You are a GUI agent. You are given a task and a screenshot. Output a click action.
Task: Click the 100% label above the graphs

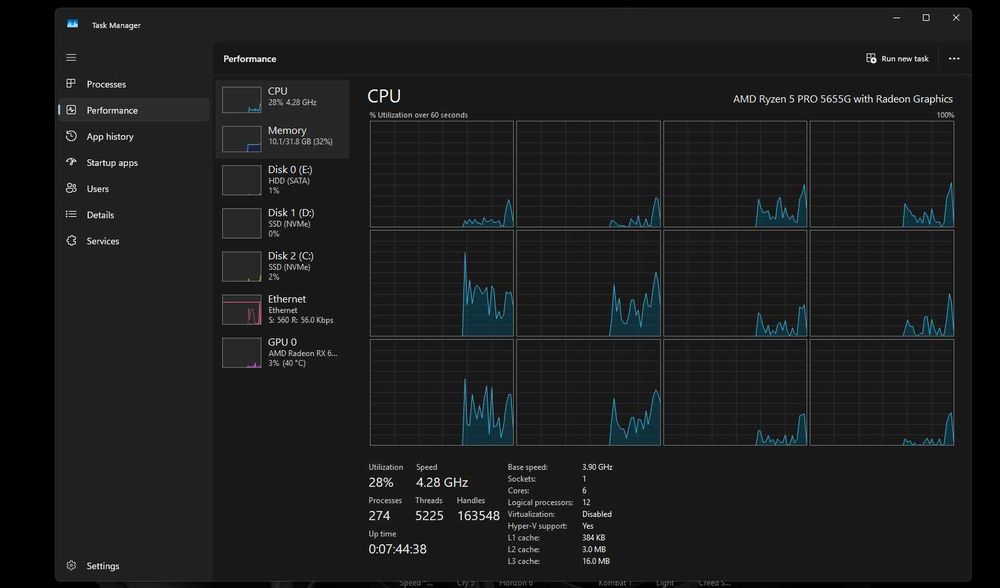[x=945, y=115]
